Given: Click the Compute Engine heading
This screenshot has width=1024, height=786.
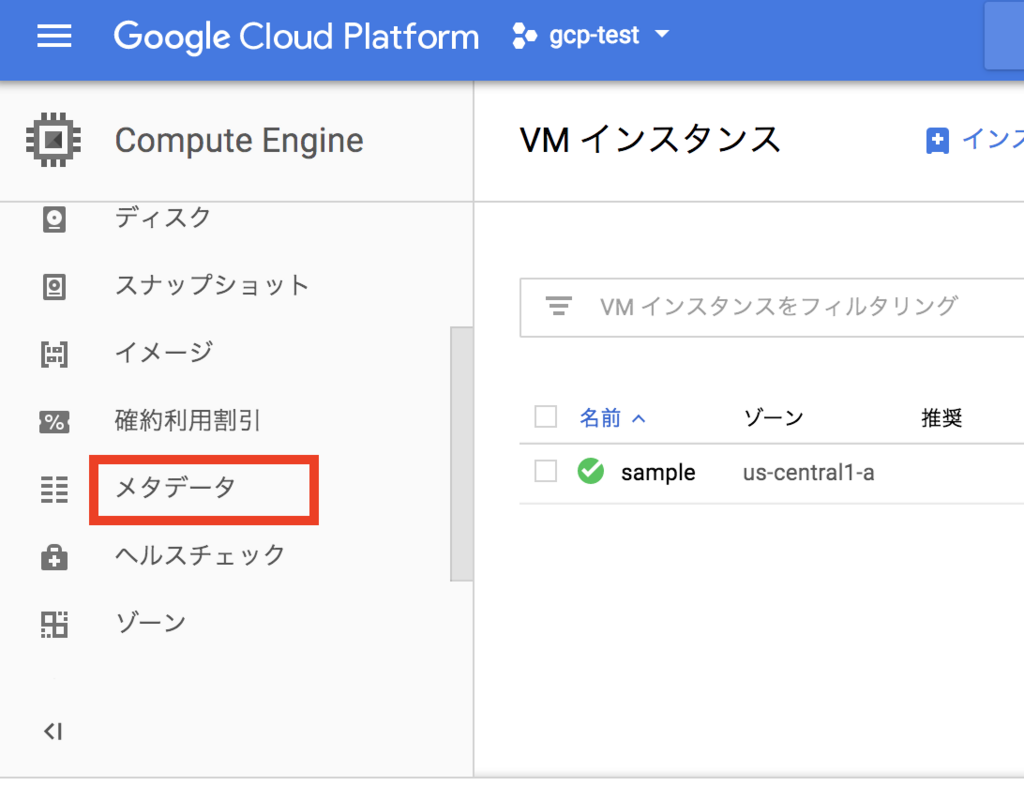Looking at the screenshot, I should (x=239, y=141).
